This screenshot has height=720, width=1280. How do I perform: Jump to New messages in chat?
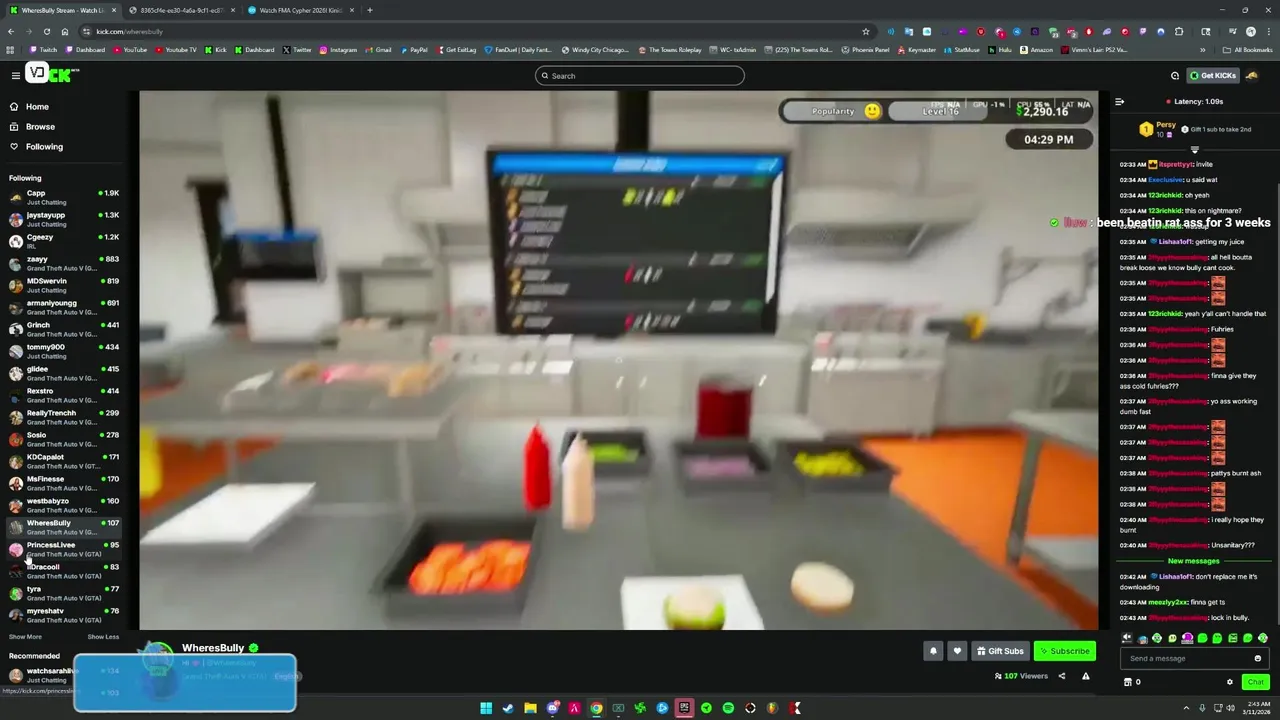tap(1194, 561)
